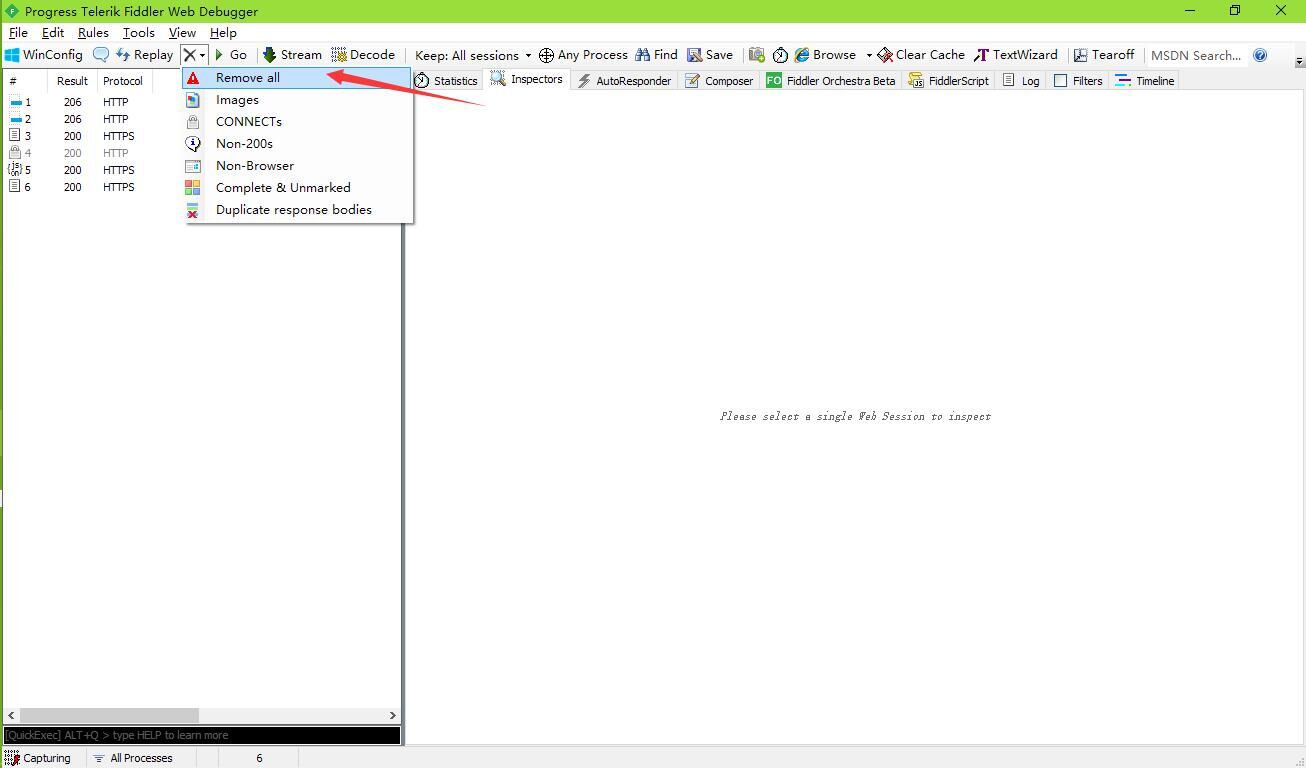Choose Duplicate response bodies entry

tap(297, 210)
